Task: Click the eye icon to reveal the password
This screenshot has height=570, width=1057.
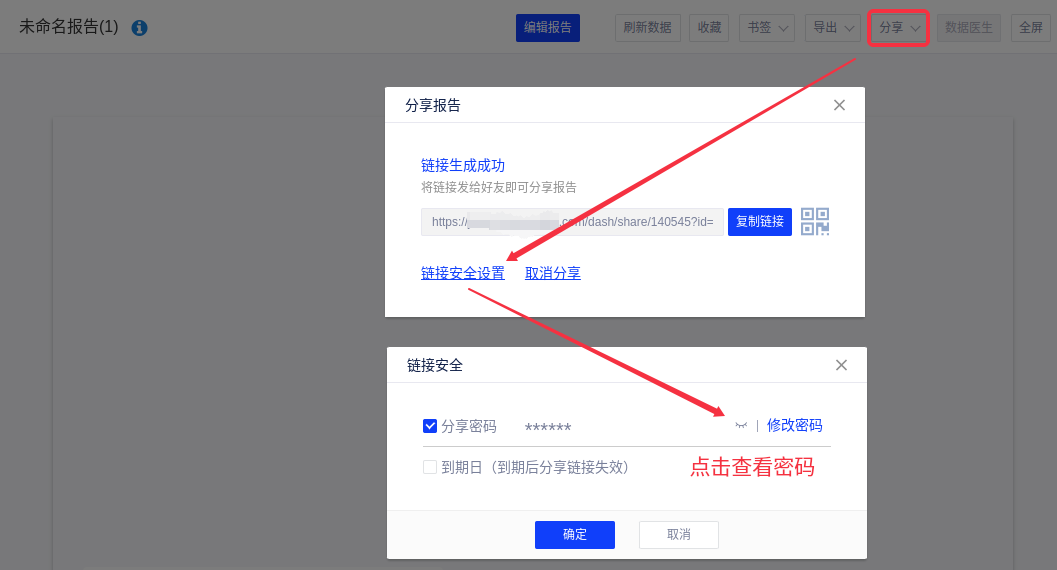Action: (x=741, y=426)
